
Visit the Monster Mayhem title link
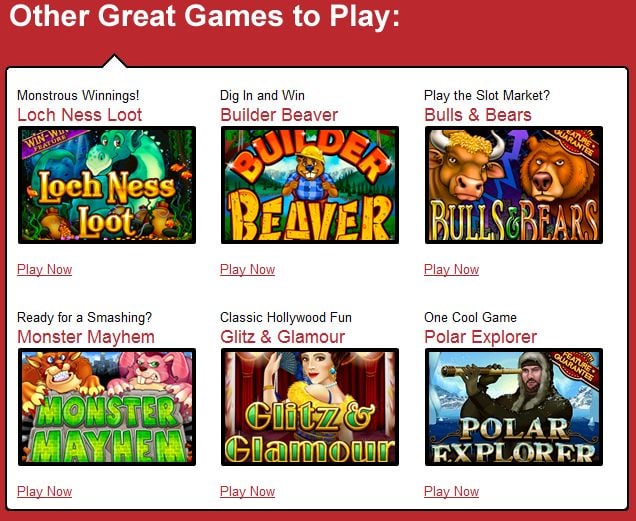[x=86, y=337]
